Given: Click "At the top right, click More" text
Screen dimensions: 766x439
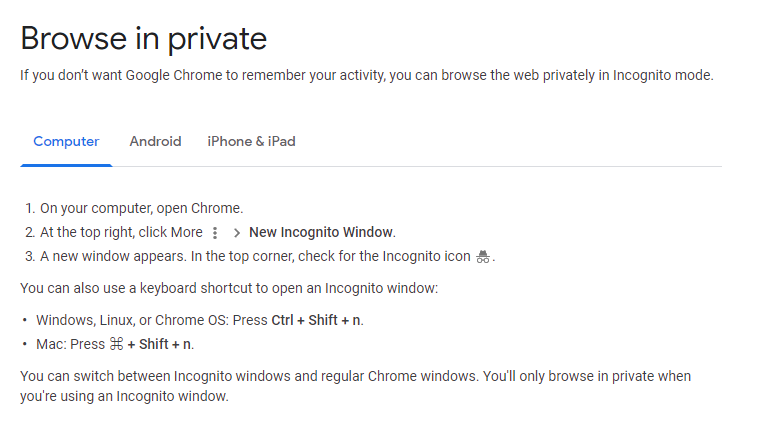Looking at the screenshot, I should click(121, 232).
